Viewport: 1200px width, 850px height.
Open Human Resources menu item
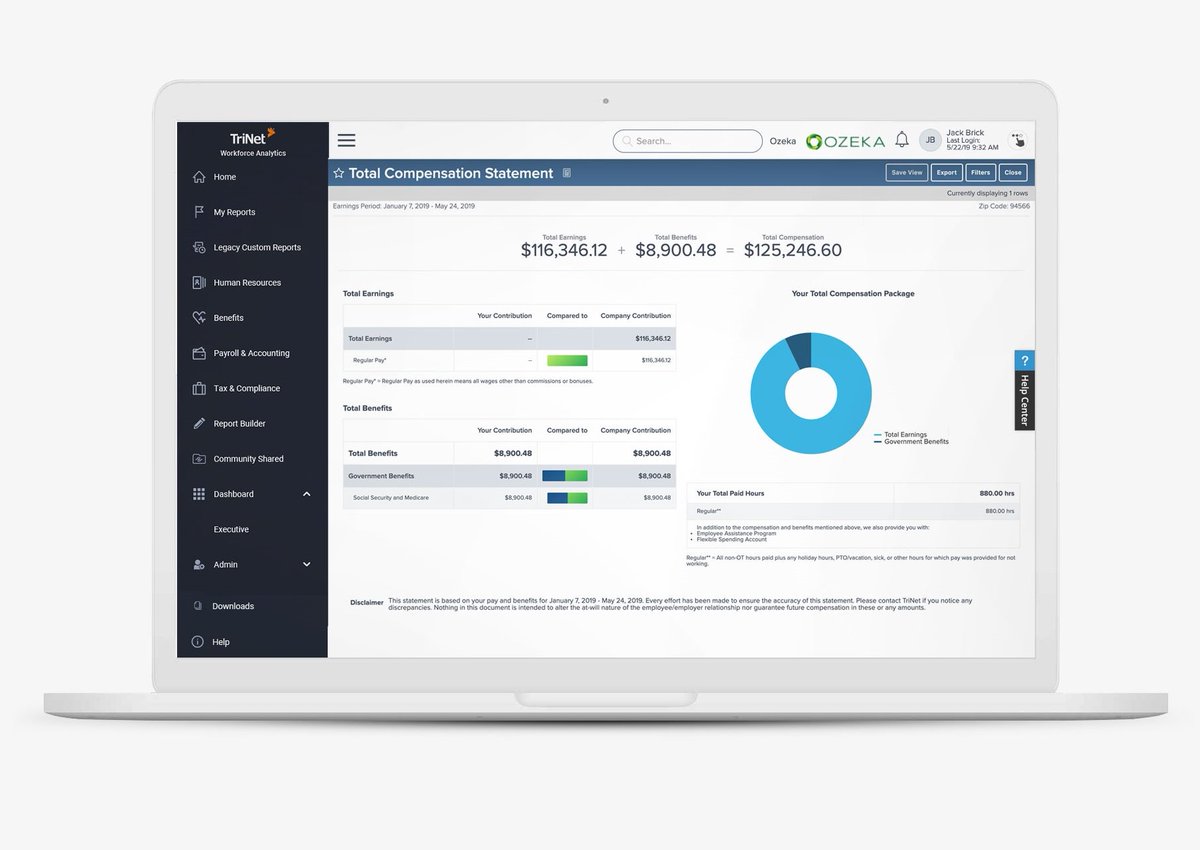click(x=247, y=283)
